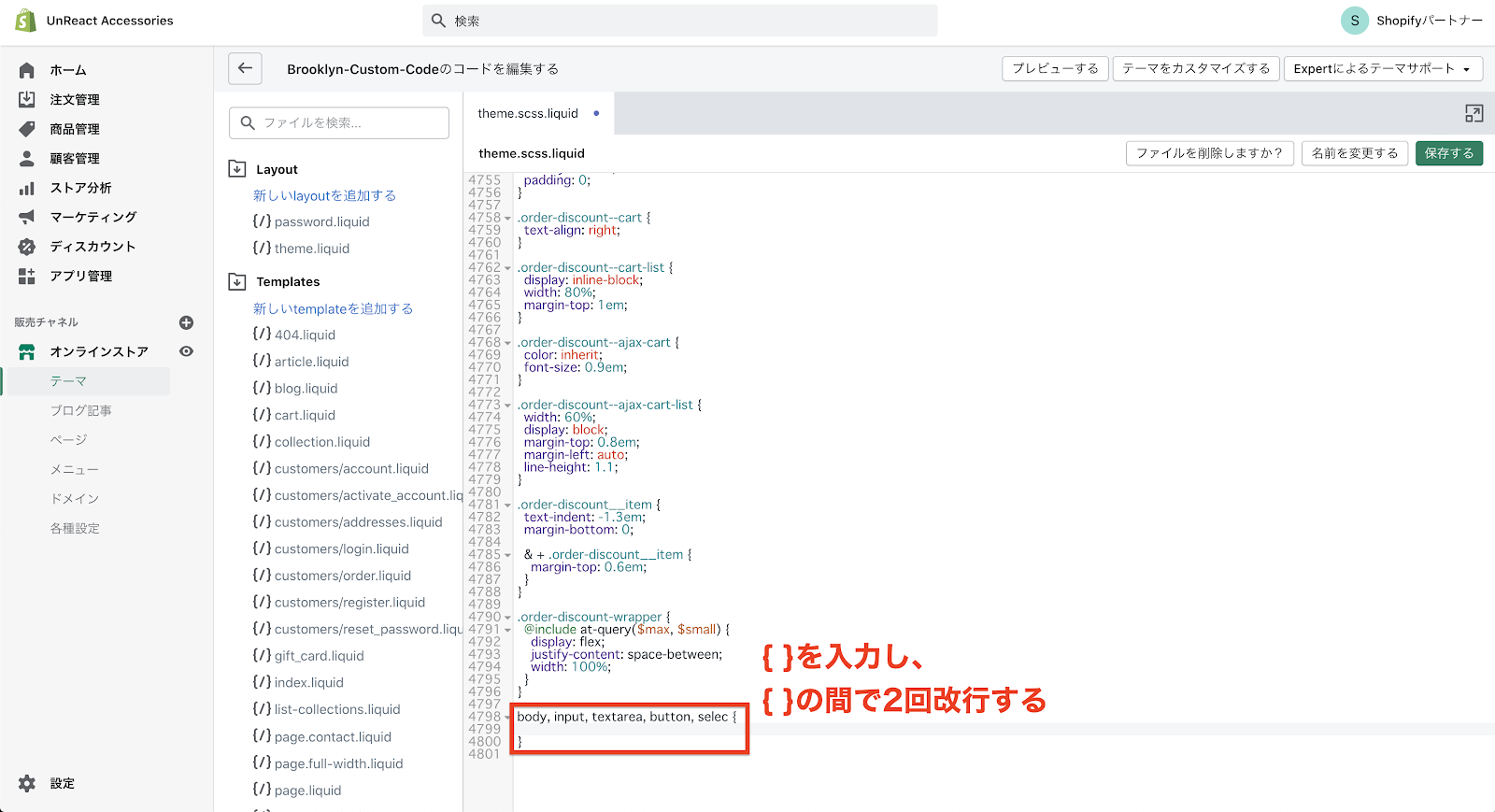Click the プレビューする button
Screen dimensions: 1495x812
point(1055,68)
